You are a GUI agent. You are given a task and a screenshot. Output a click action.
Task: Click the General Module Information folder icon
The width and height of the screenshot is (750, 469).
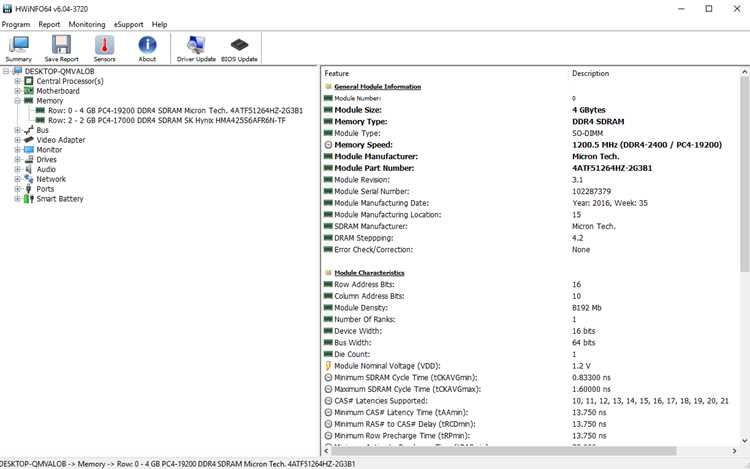[x=328, y=87]
